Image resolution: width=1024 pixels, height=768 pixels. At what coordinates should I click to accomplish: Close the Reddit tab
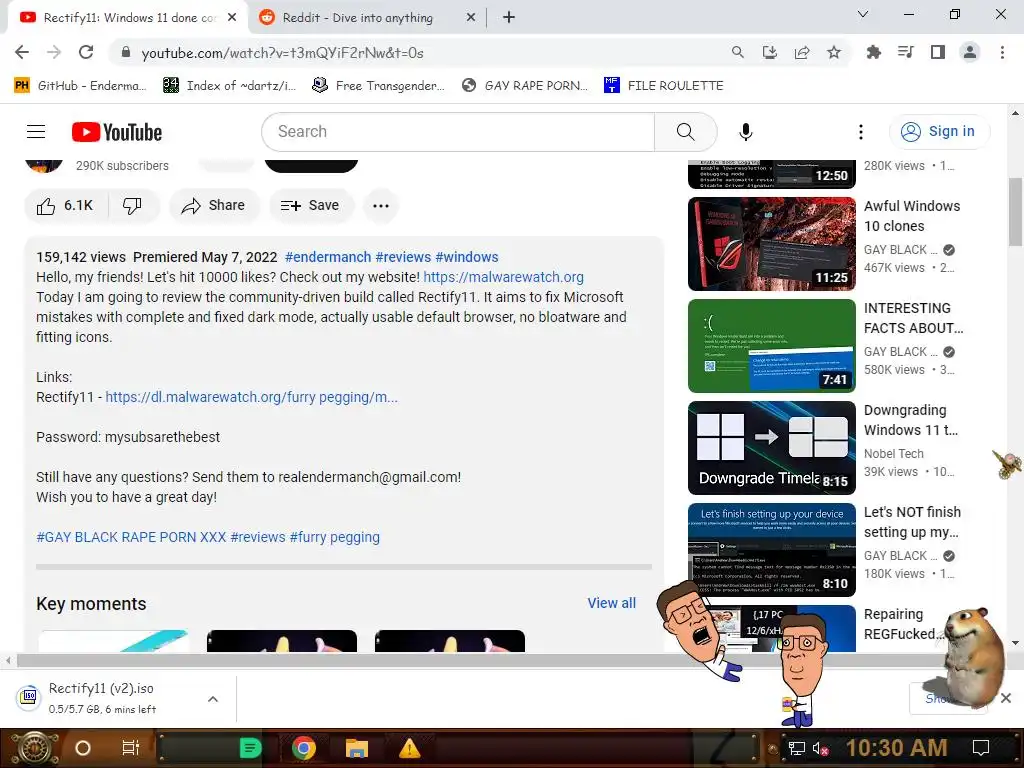(x=470, y=18)
